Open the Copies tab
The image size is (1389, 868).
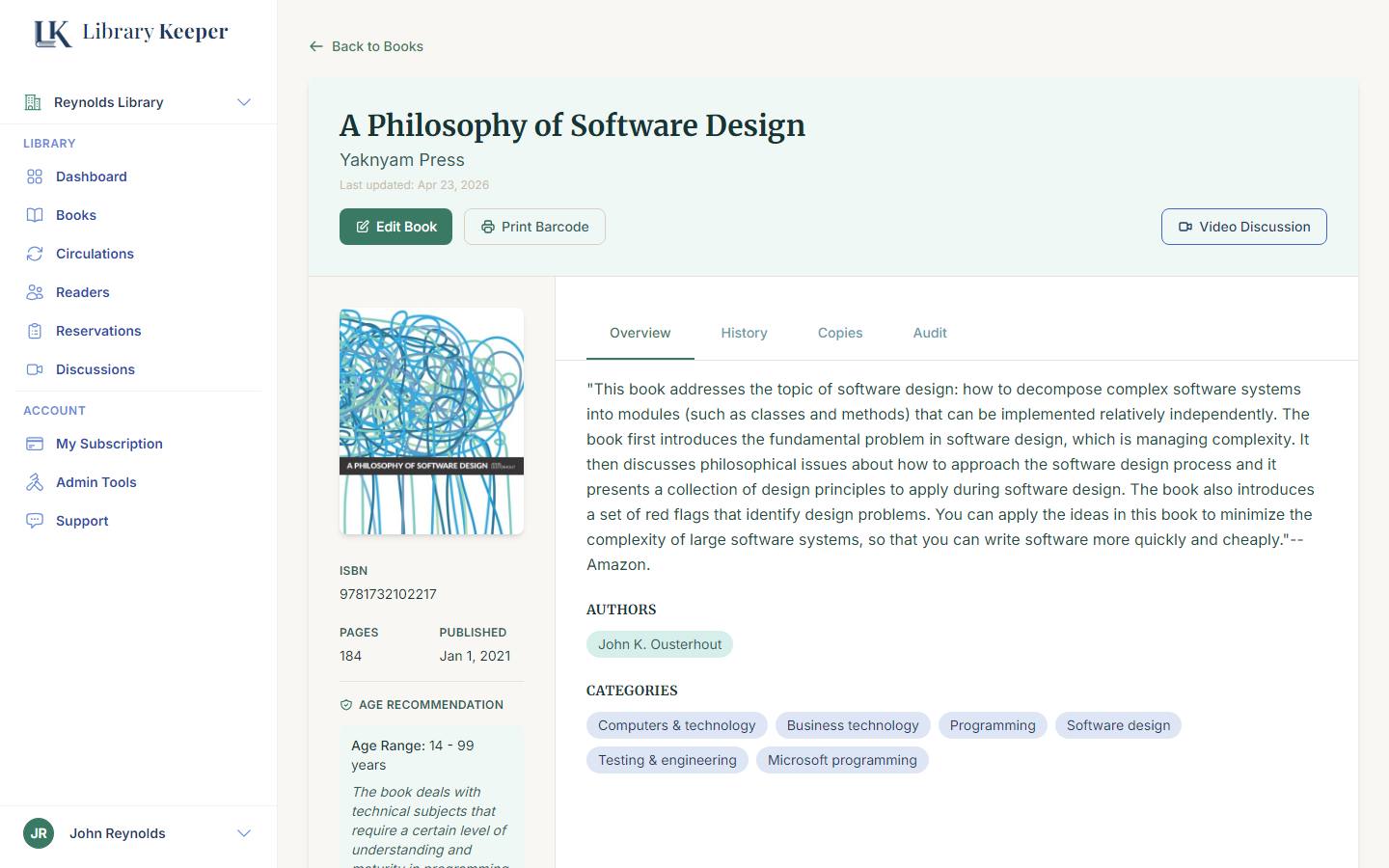click(840, 333)
